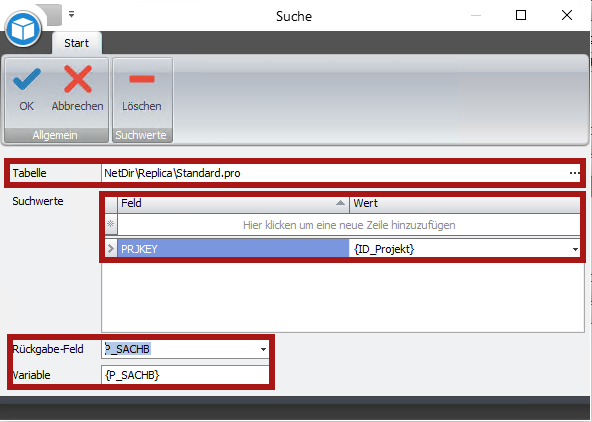This screenshot has width=592, height=422.
Task: Click the Wert column header
Action: tap(465, 203)
